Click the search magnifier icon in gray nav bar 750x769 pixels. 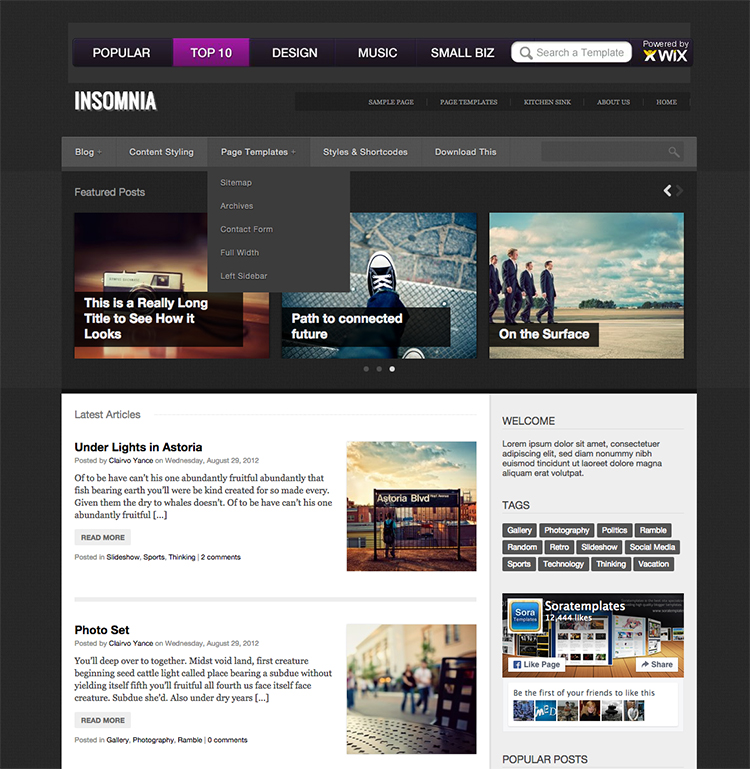pyautogui.click(x=674, y=152)
